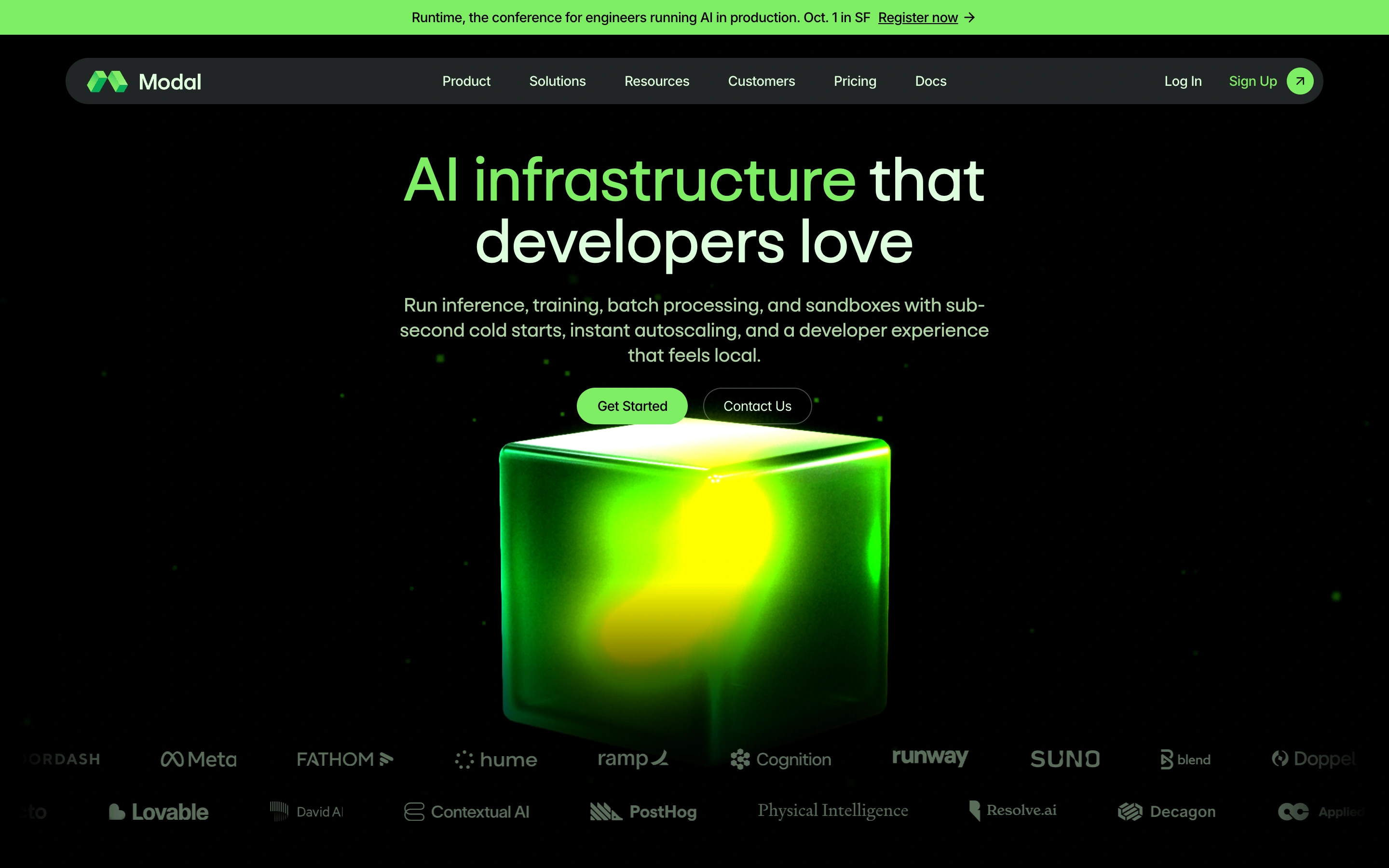Image resolution: width=1389 pixels, height=868 pixels.
Task: Click the 'Run inference, training' subheading text
Action: (694, 330)
